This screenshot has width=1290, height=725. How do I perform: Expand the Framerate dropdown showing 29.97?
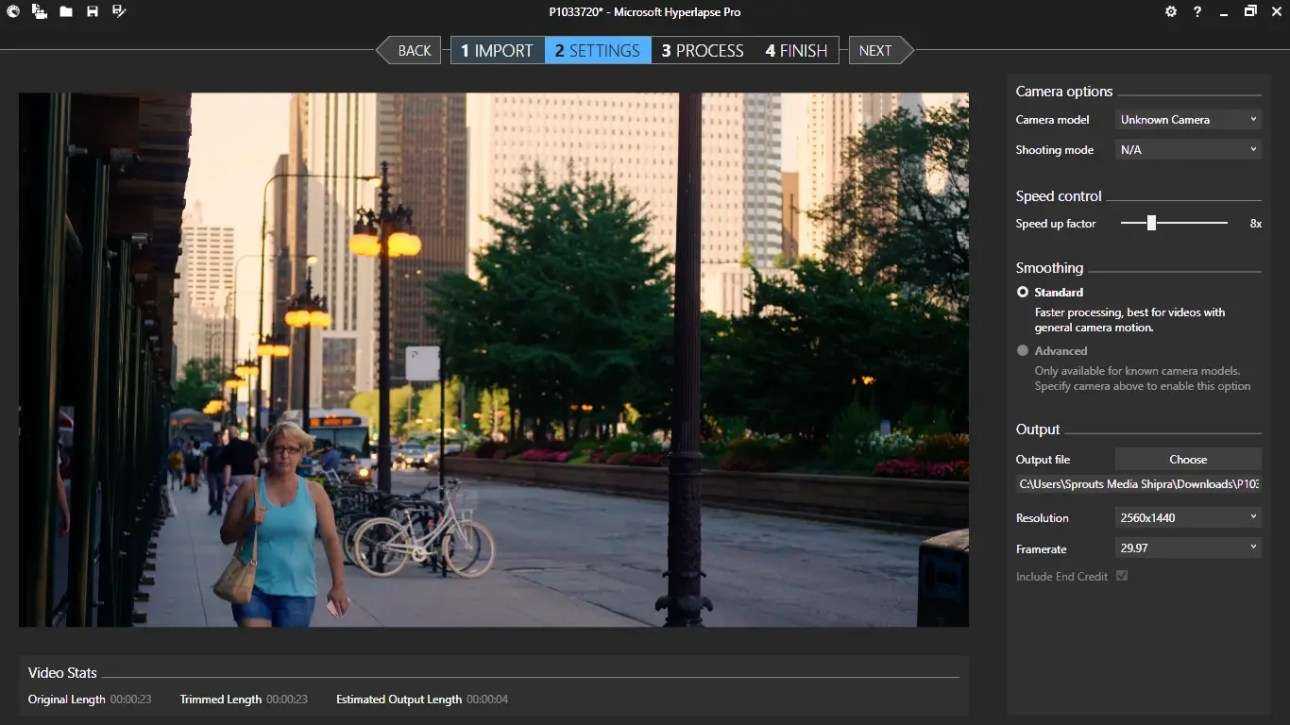click(x=1188, y=549)
